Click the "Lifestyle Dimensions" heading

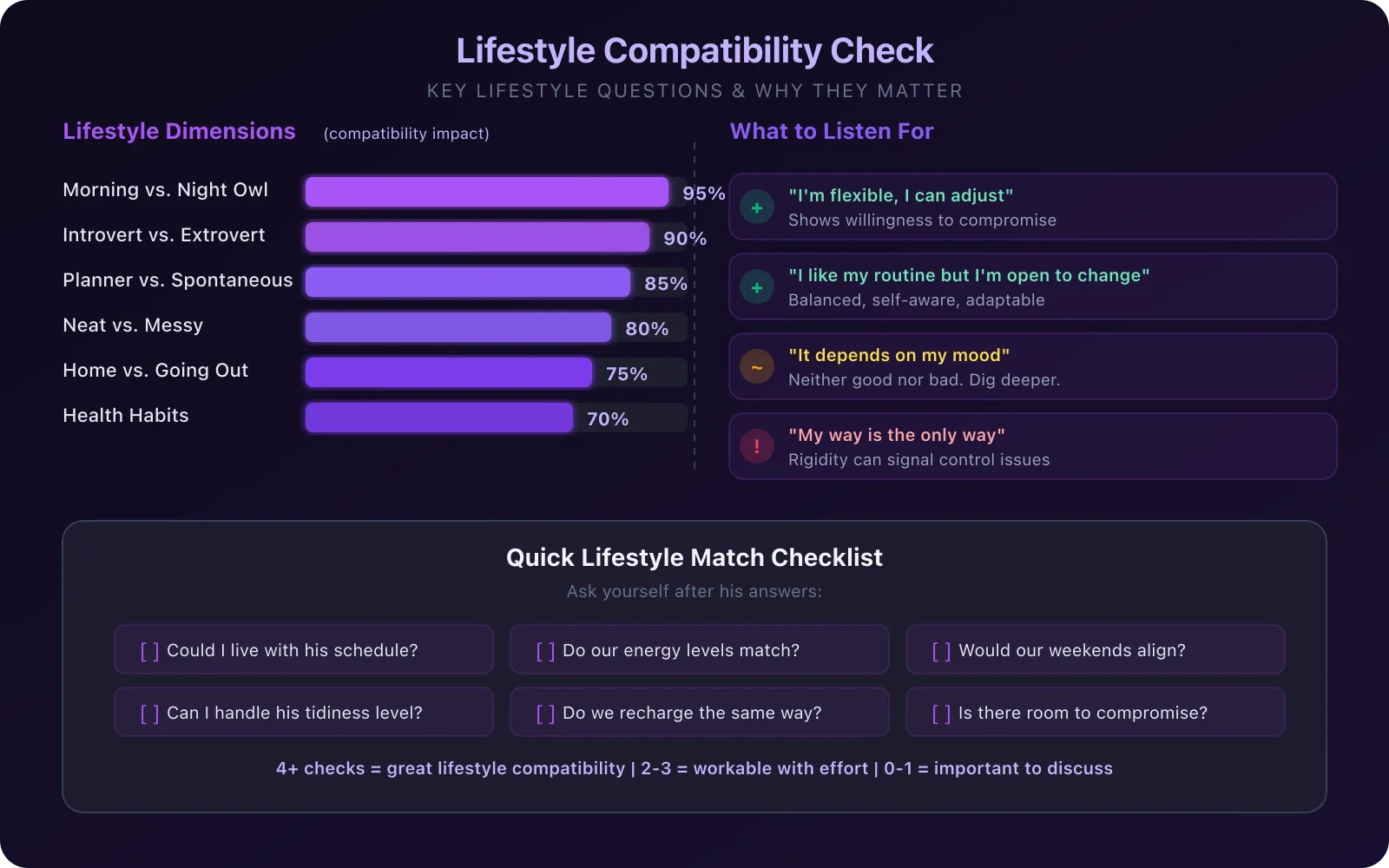[x=179, y=131]
